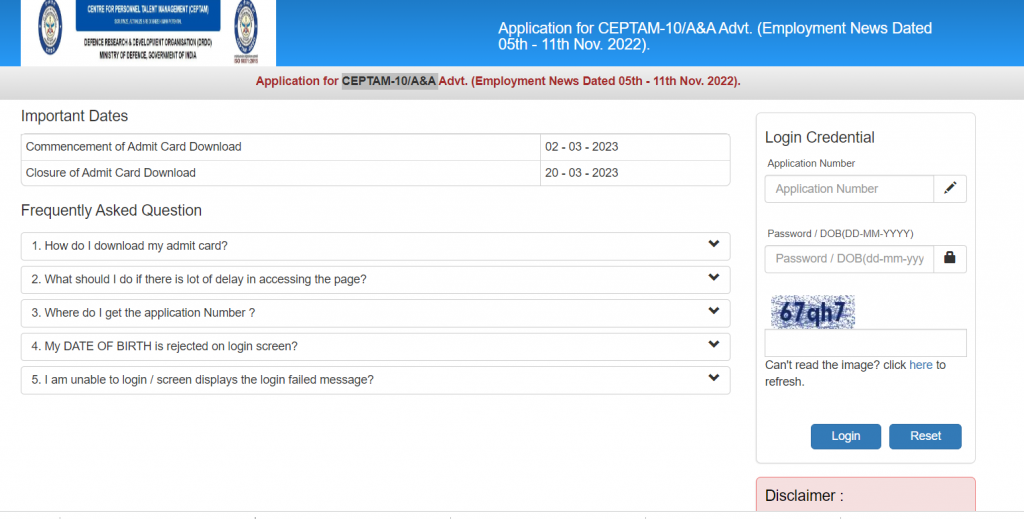The height and width of the screenshot is (519, 1024).
Task: Click the 'Password / DOB(DD-MM-YYYY)' label
Action: coord(840,234)
